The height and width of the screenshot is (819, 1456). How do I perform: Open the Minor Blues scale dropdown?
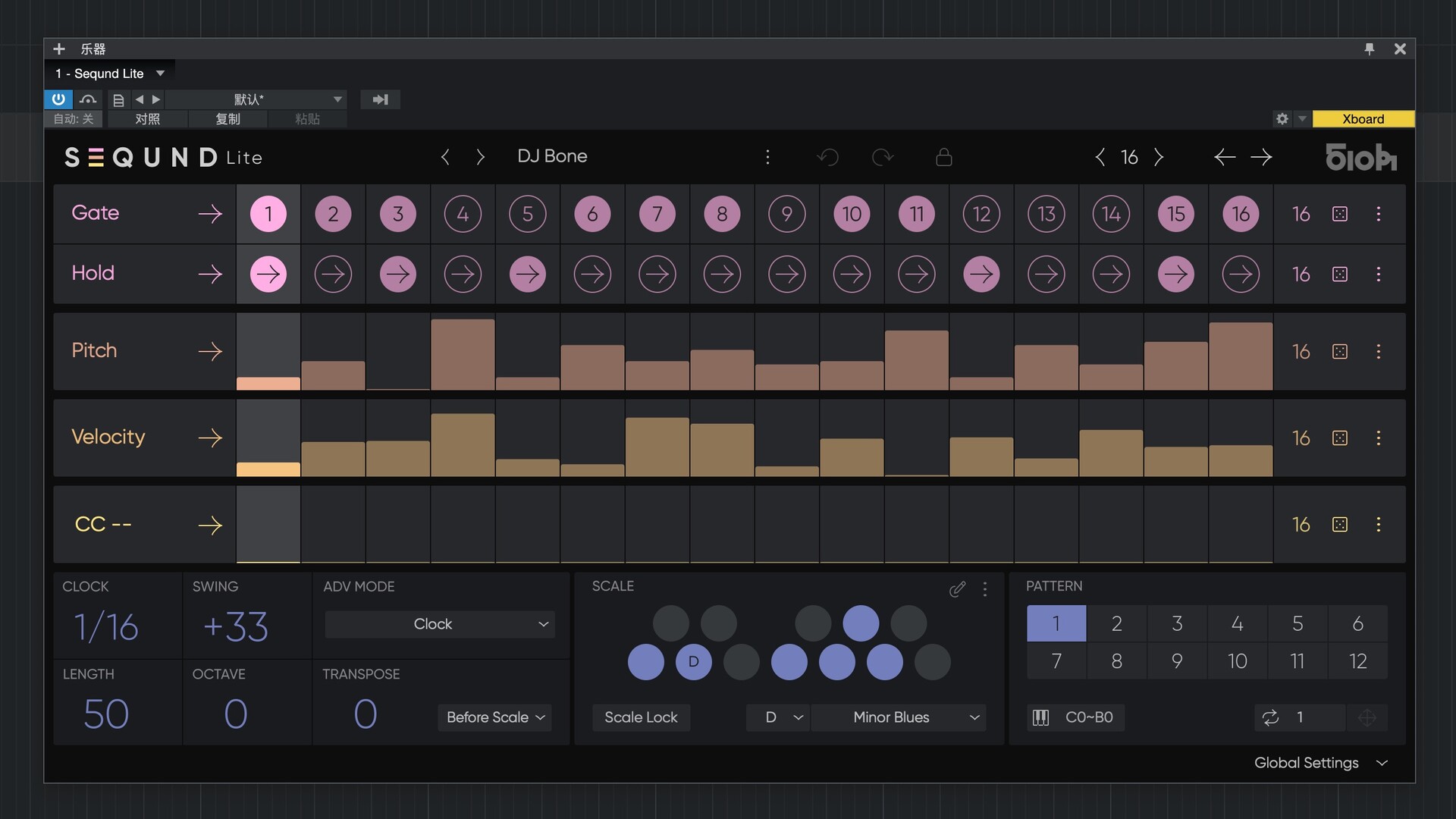[899, 717]
